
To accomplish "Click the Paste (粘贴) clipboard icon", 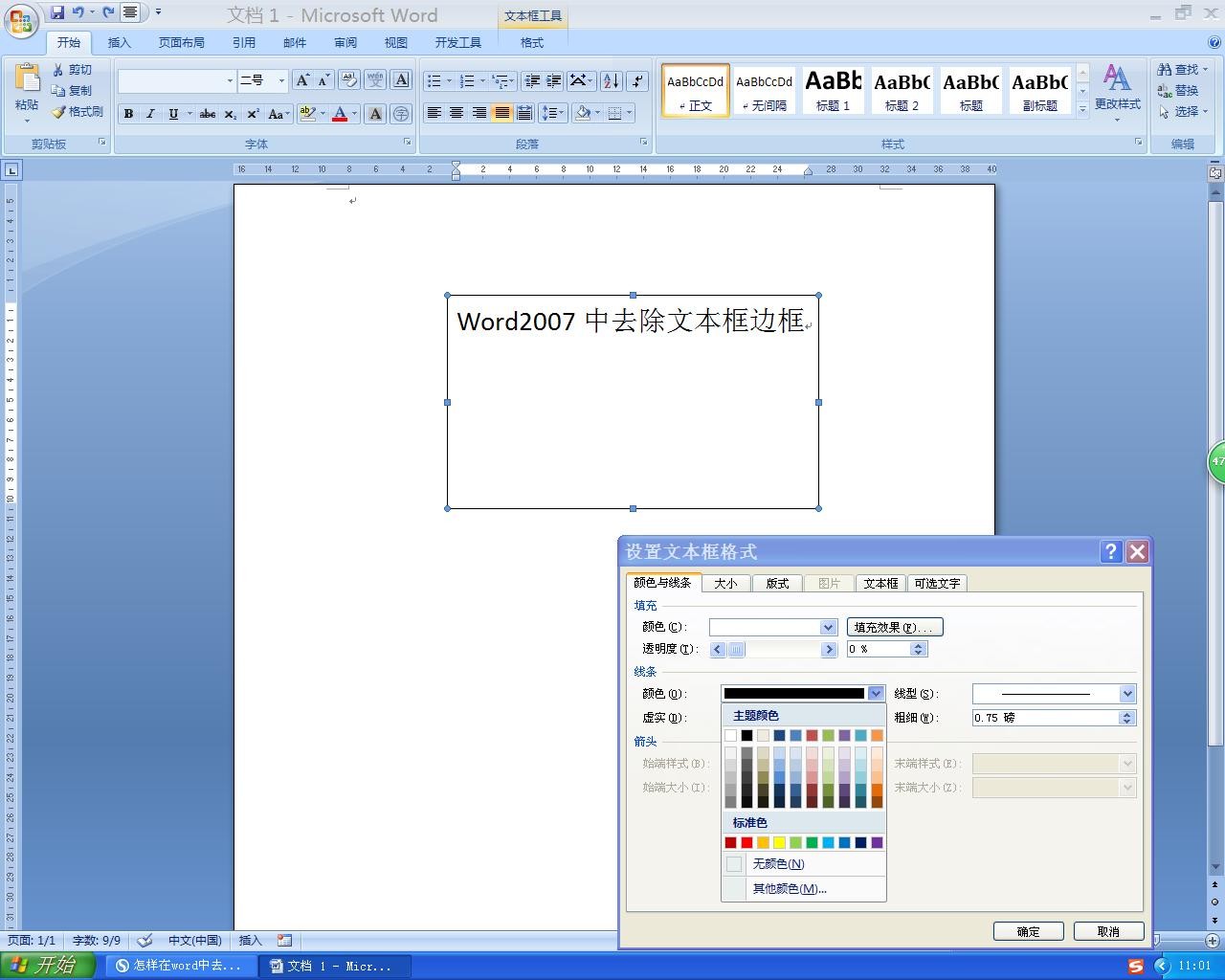I will pyautogui.click(x=27, y=78).
